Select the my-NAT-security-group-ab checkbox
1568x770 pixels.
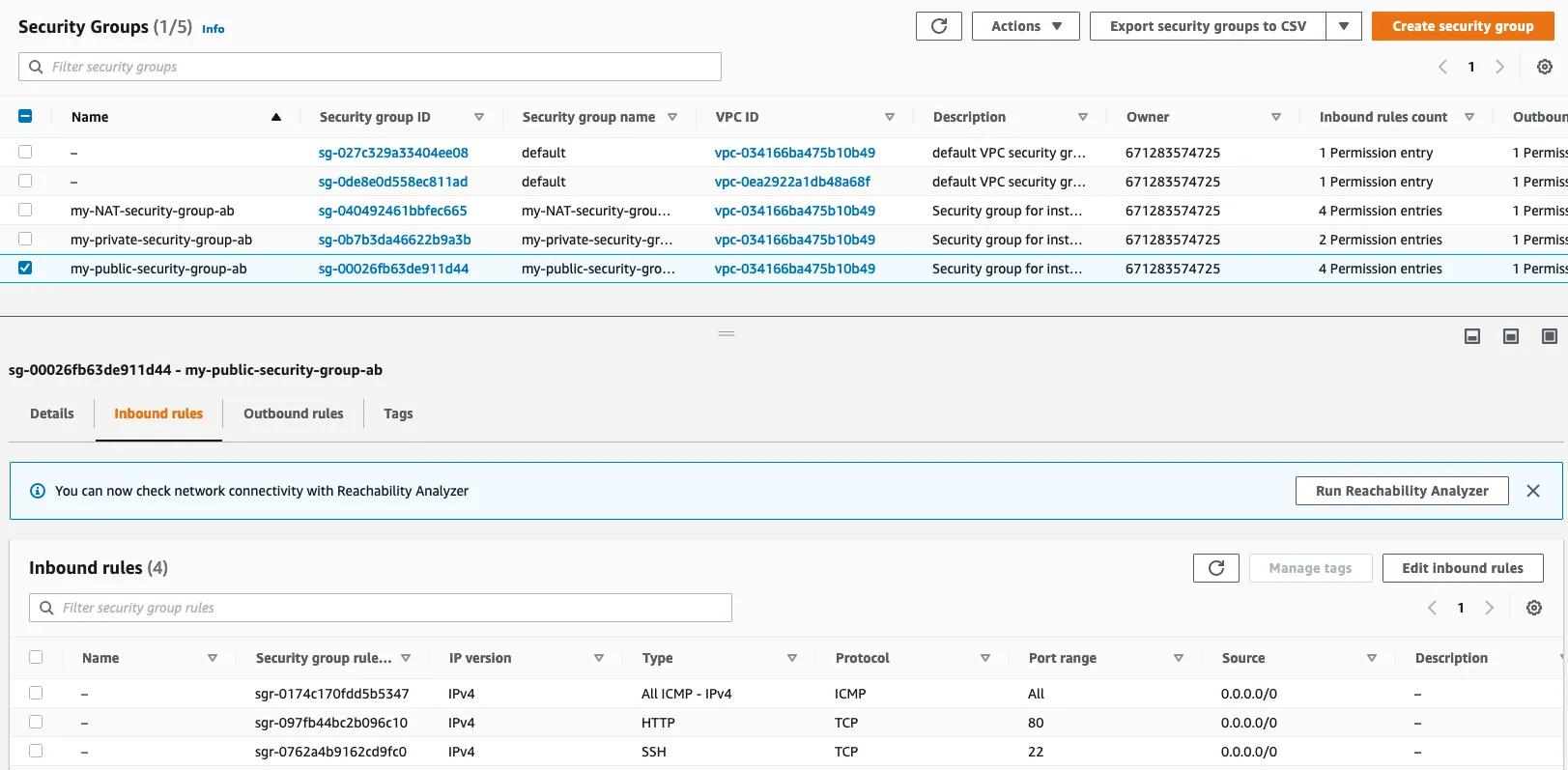[x=25, y=210]
